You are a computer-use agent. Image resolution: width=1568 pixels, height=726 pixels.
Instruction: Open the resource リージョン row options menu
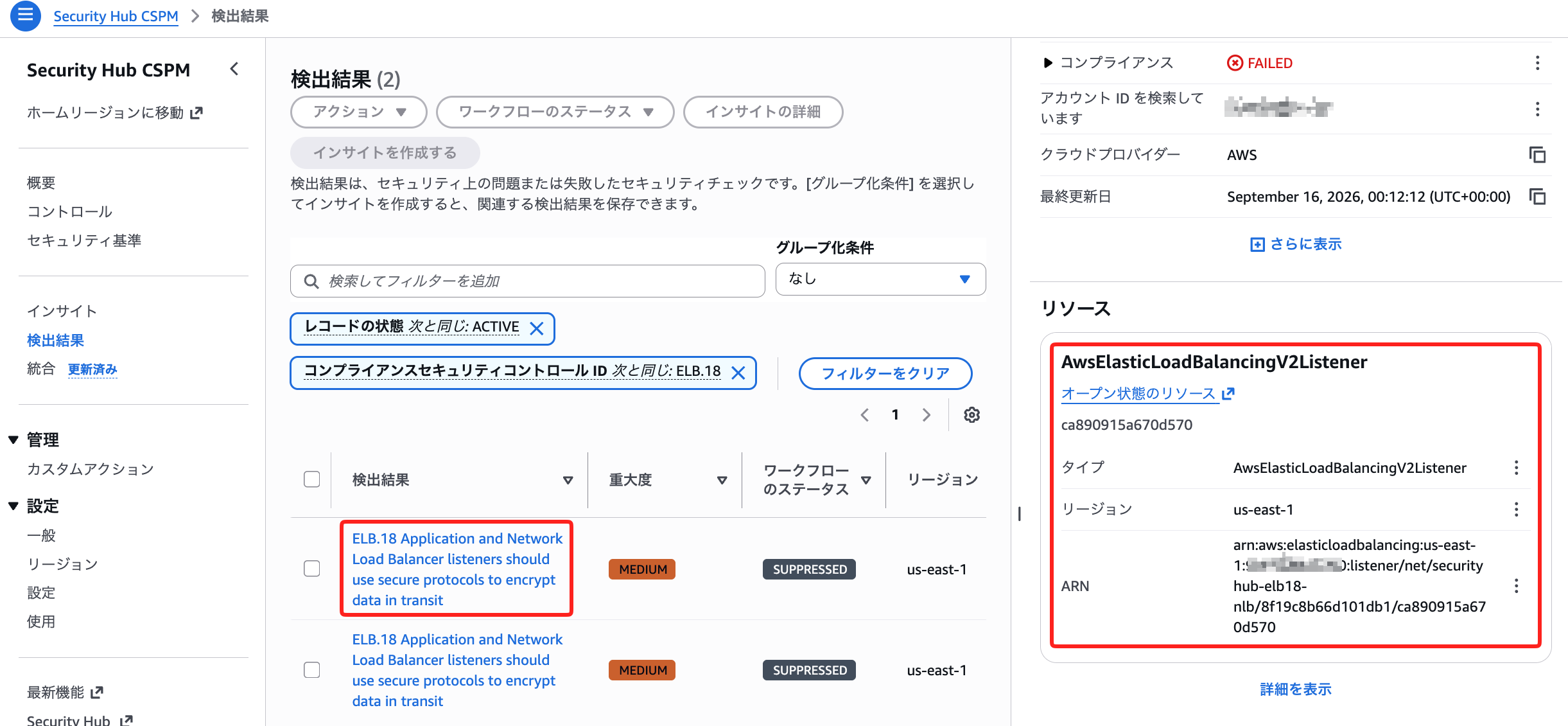1517,509
